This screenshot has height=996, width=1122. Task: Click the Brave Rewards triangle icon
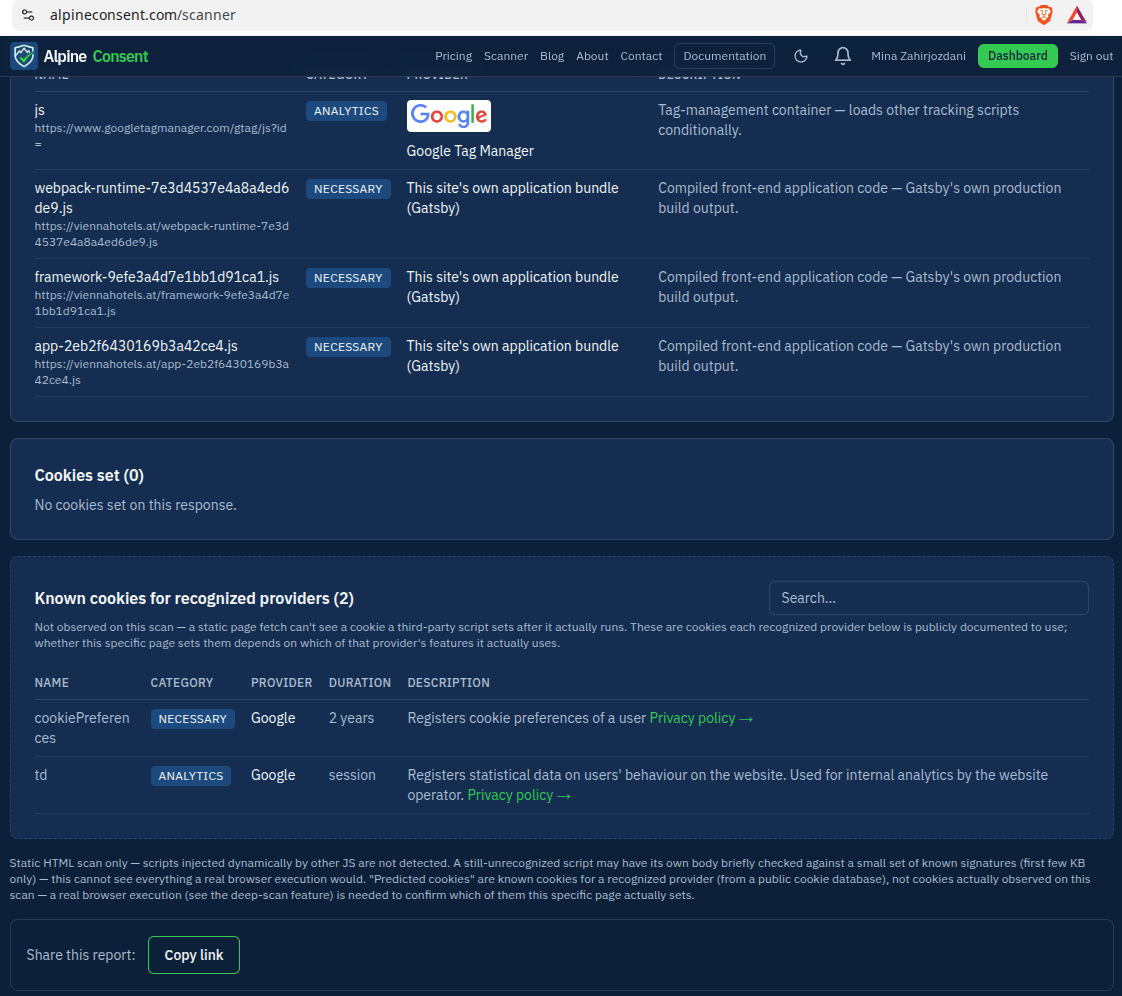(x=1077, y=15)
